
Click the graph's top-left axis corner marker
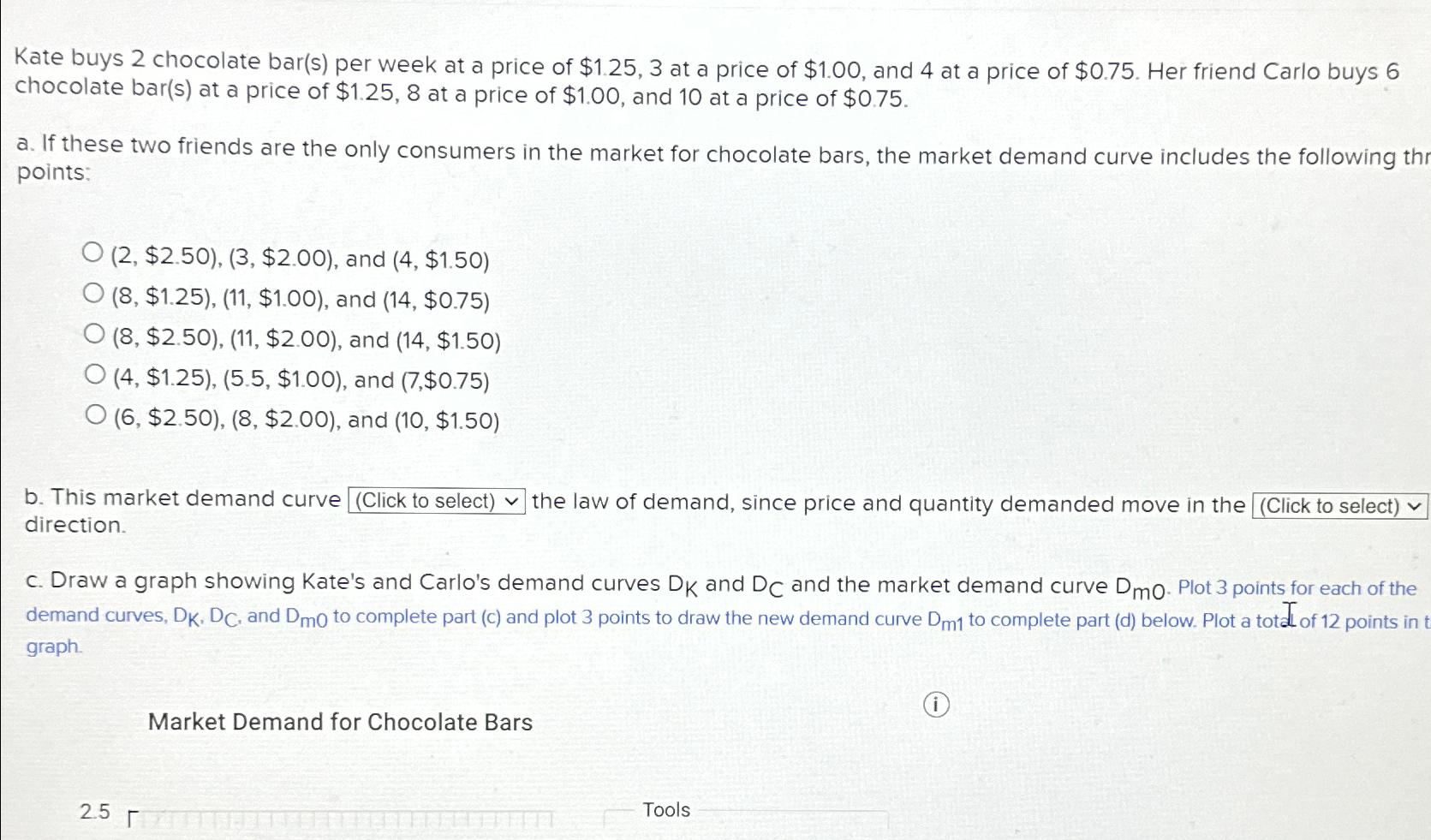point(130,814)
